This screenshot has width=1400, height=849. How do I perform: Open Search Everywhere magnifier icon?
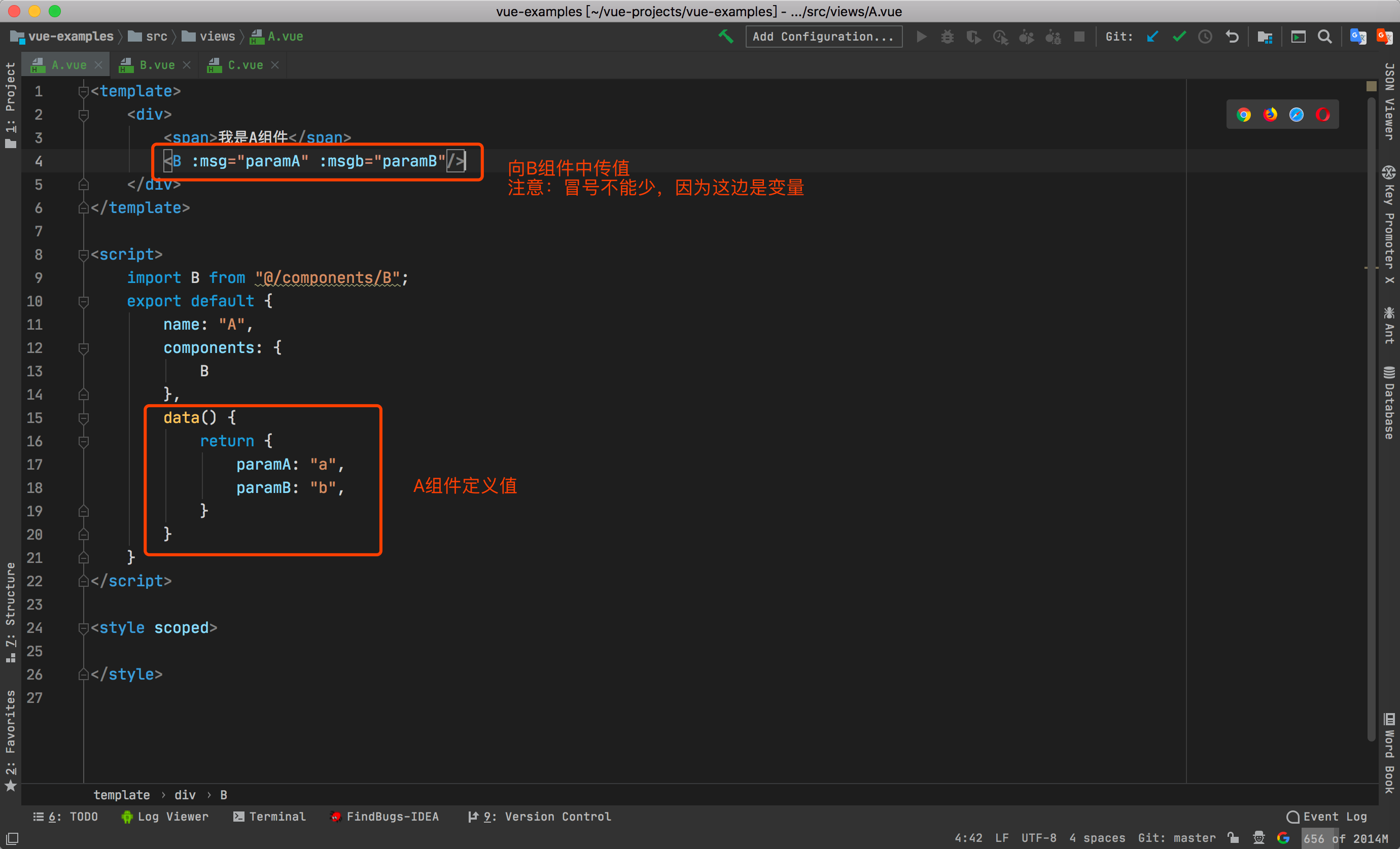point(1324,37)
